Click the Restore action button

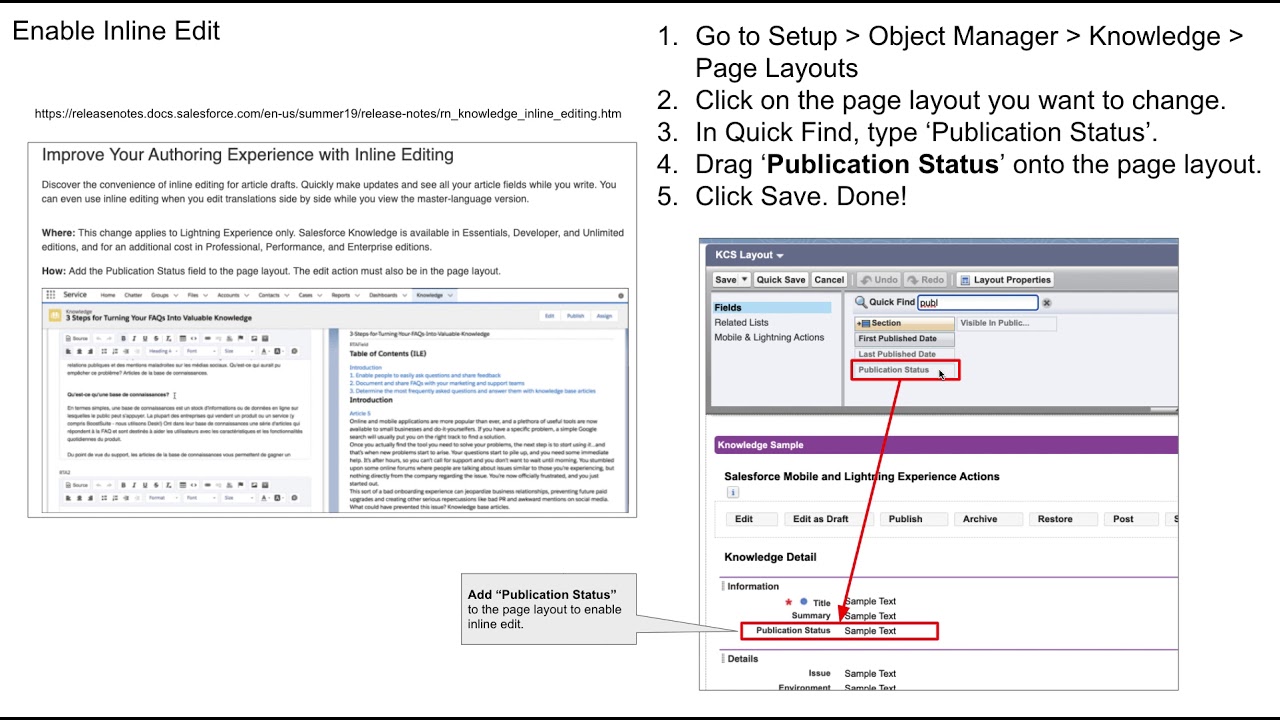[1064, 519]
